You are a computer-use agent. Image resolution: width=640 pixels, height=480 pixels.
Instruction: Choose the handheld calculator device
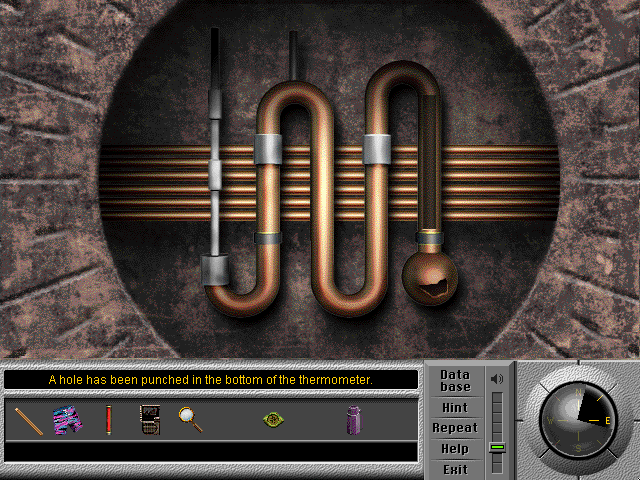(149, 420)
